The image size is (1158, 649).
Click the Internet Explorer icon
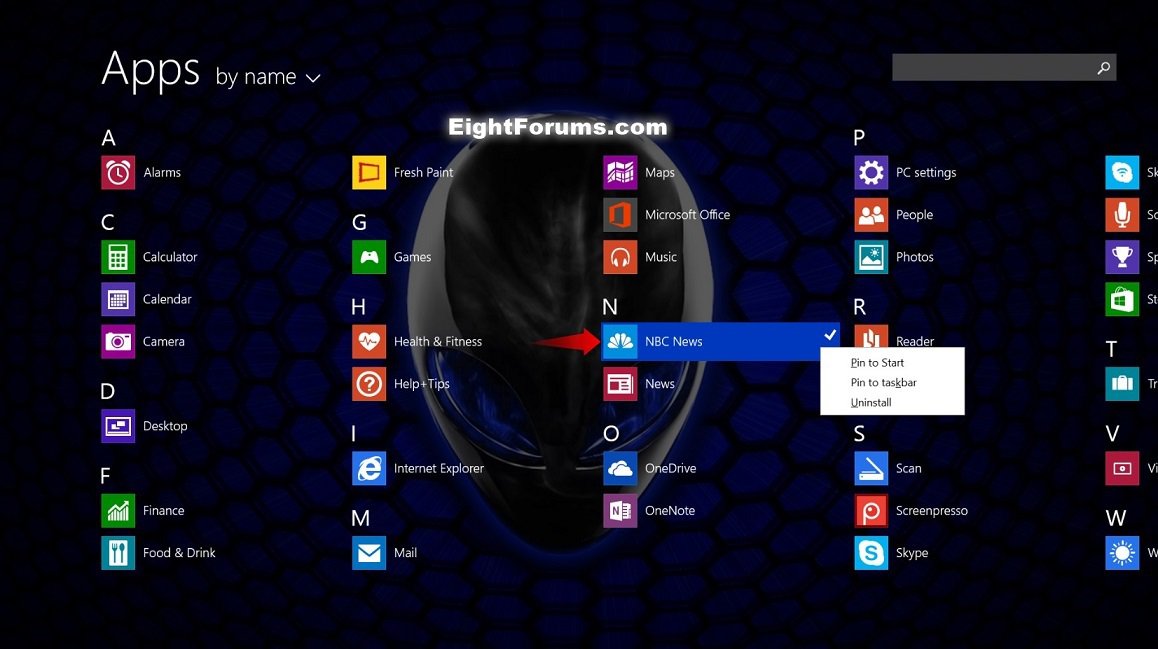(369, 468)
